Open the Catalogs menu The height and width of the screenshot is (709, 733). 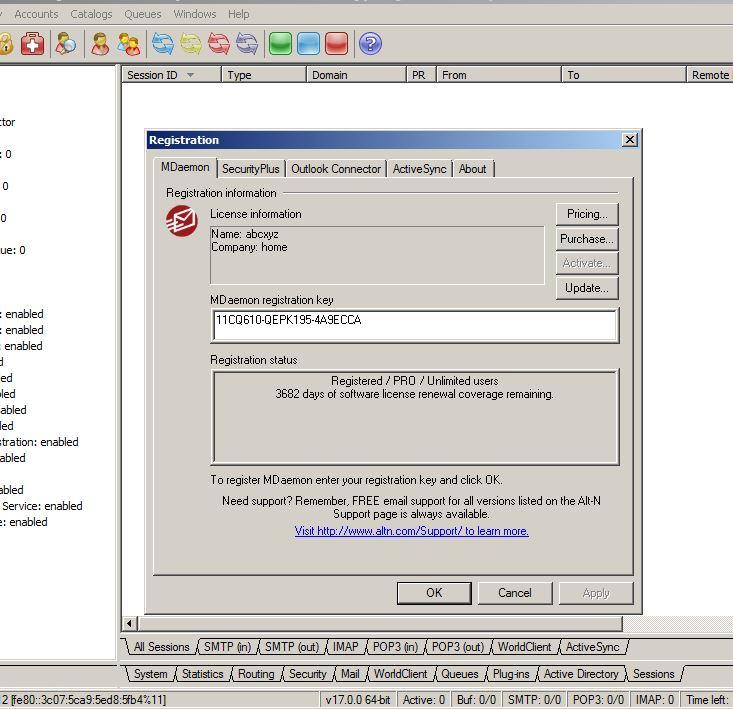point(91,14)
